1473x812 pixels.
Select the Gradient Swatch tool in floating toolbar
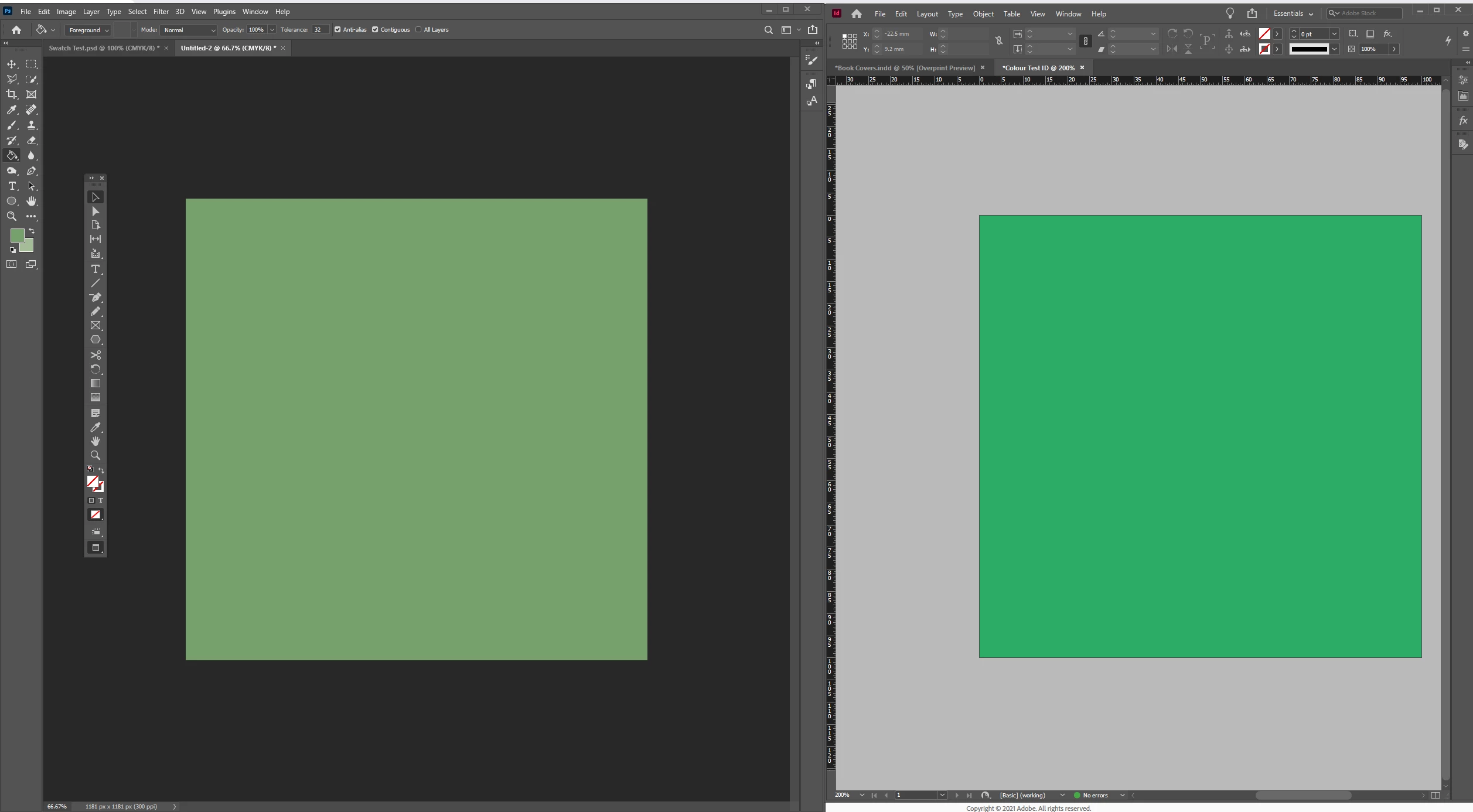96,383
